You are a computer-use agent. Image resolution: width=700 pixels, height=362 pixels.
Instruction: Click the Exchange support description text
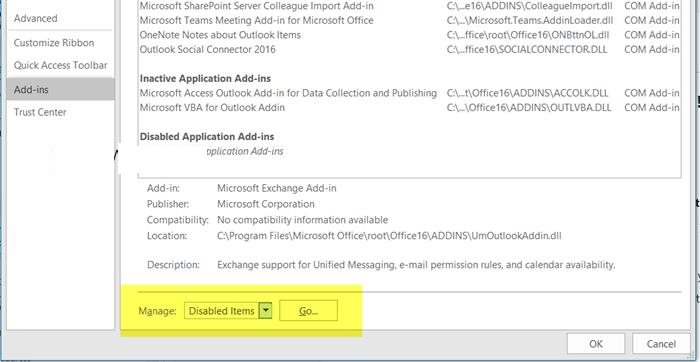(416, 265)
